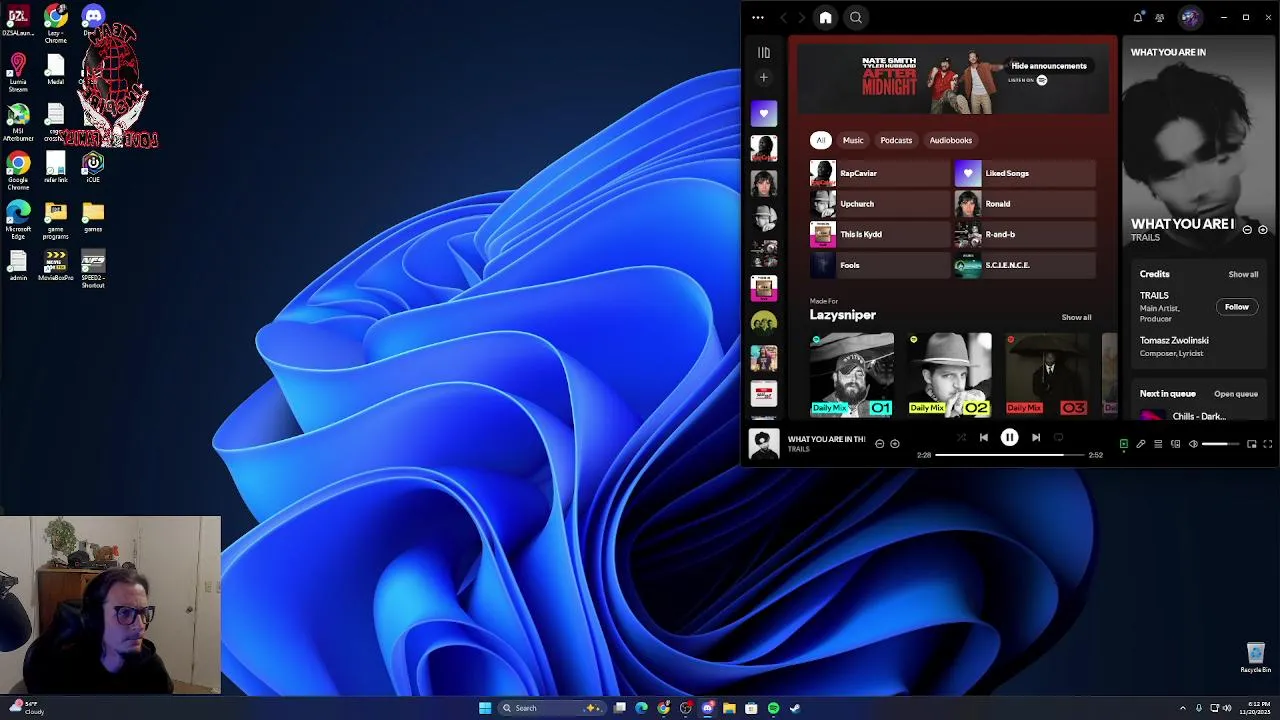Open Chills - Dark queue item
The height and width of the screenshot is (720, 1280).
pos(1200,416)
